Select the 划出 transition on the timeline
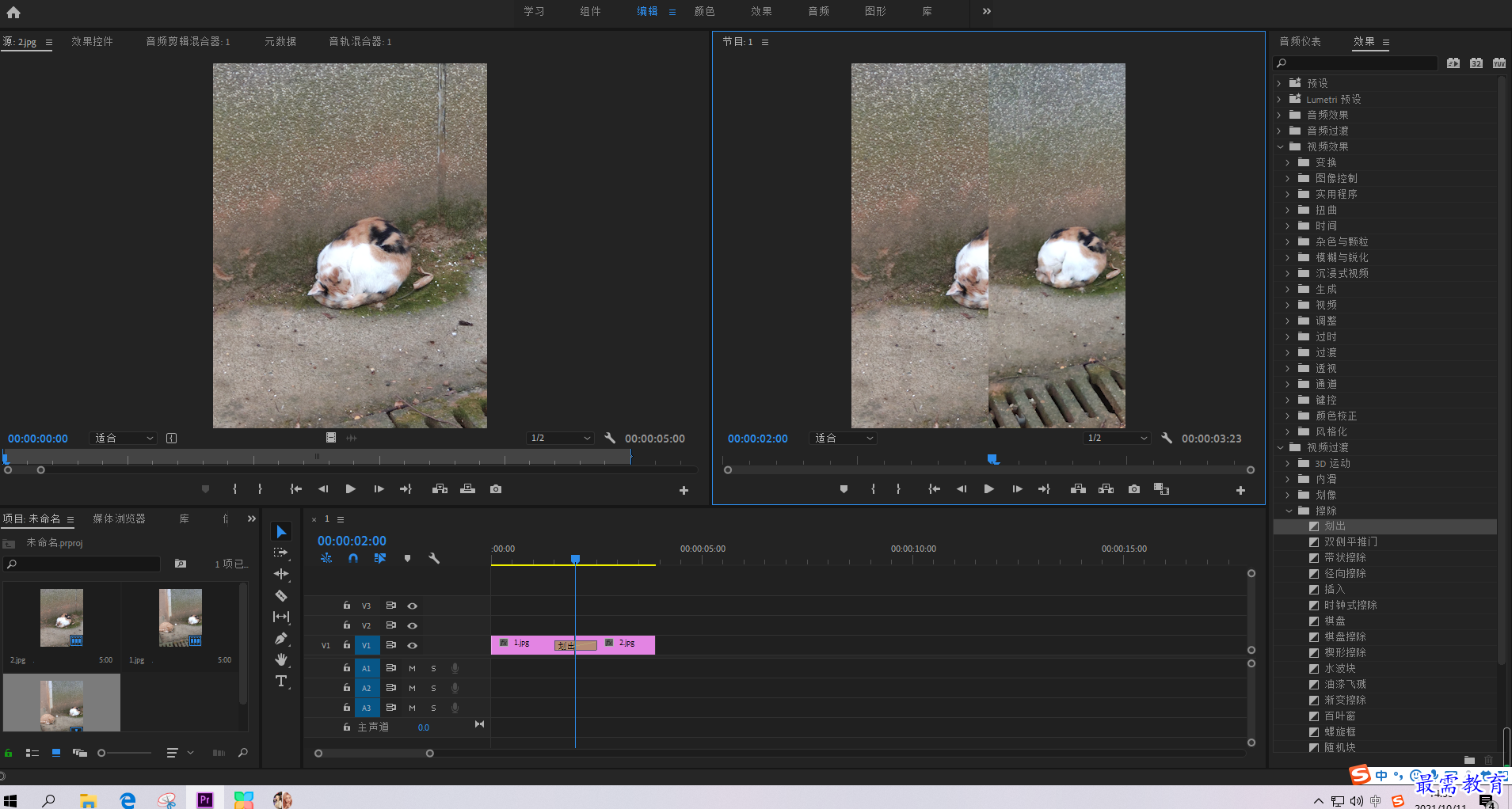1512x809 pixels. pos(575,645)
